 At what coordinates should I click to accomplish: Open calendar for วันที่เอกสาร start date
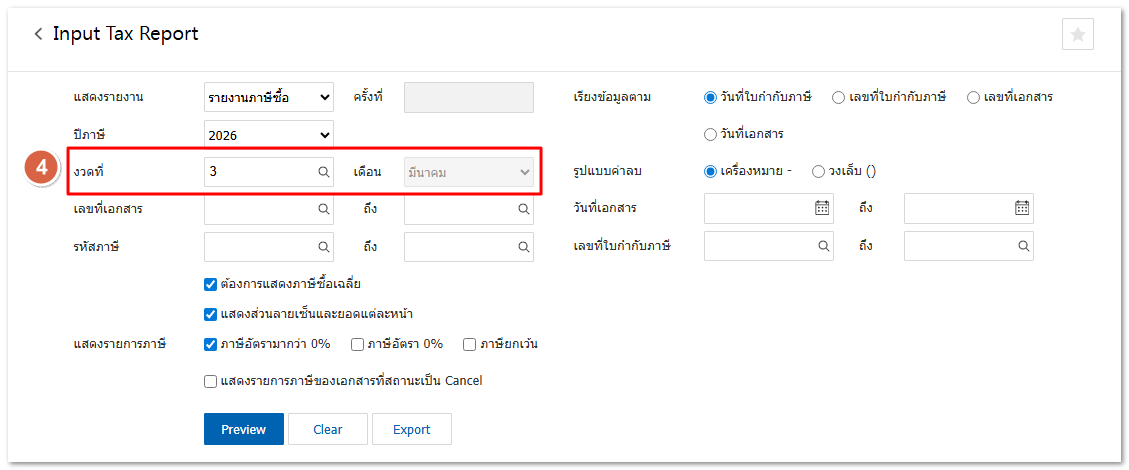tap(822, 208)
